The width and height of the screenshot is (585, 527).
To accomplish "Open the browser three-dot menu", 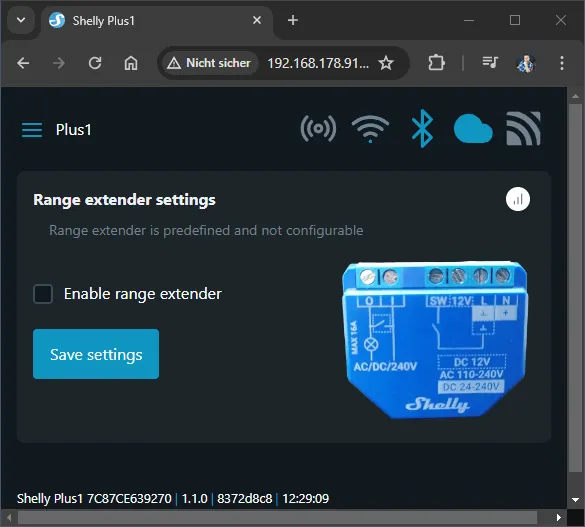I will (562, 63).
